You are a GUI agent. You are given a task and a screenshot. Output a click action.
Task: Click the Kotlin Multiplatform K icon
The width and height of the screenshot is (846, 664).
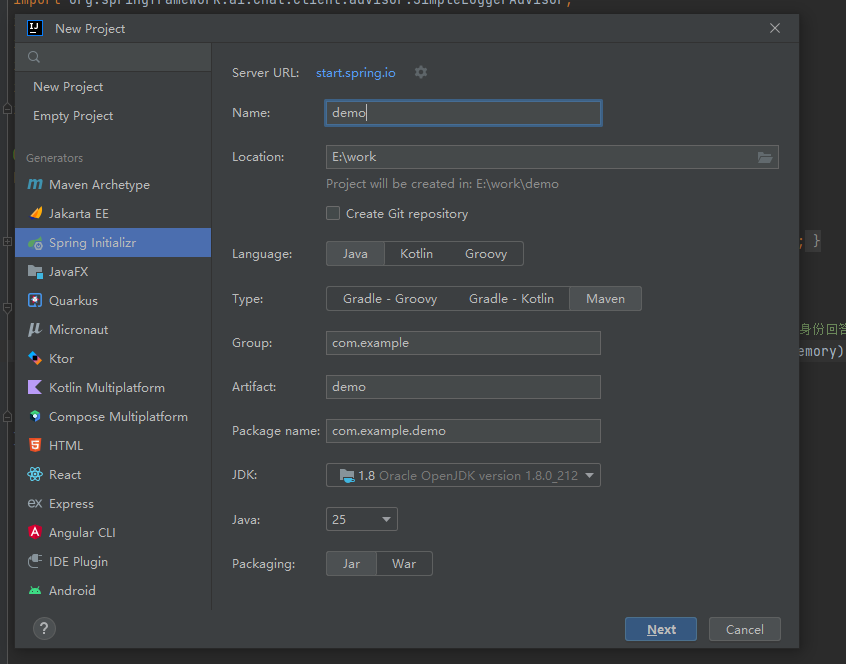pos(35,387)
